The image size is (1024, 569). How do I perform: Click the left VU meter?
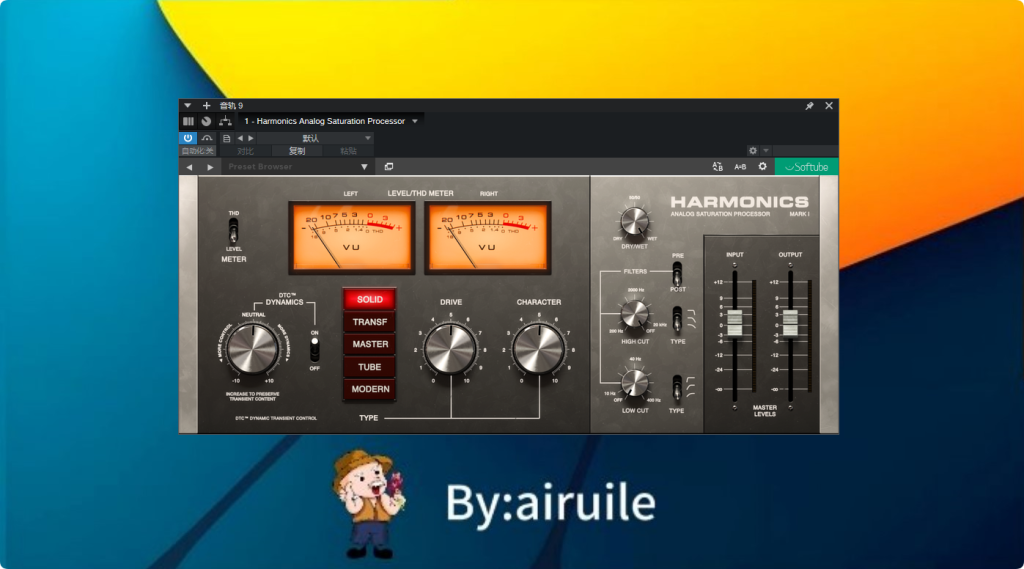coord(351,237)
